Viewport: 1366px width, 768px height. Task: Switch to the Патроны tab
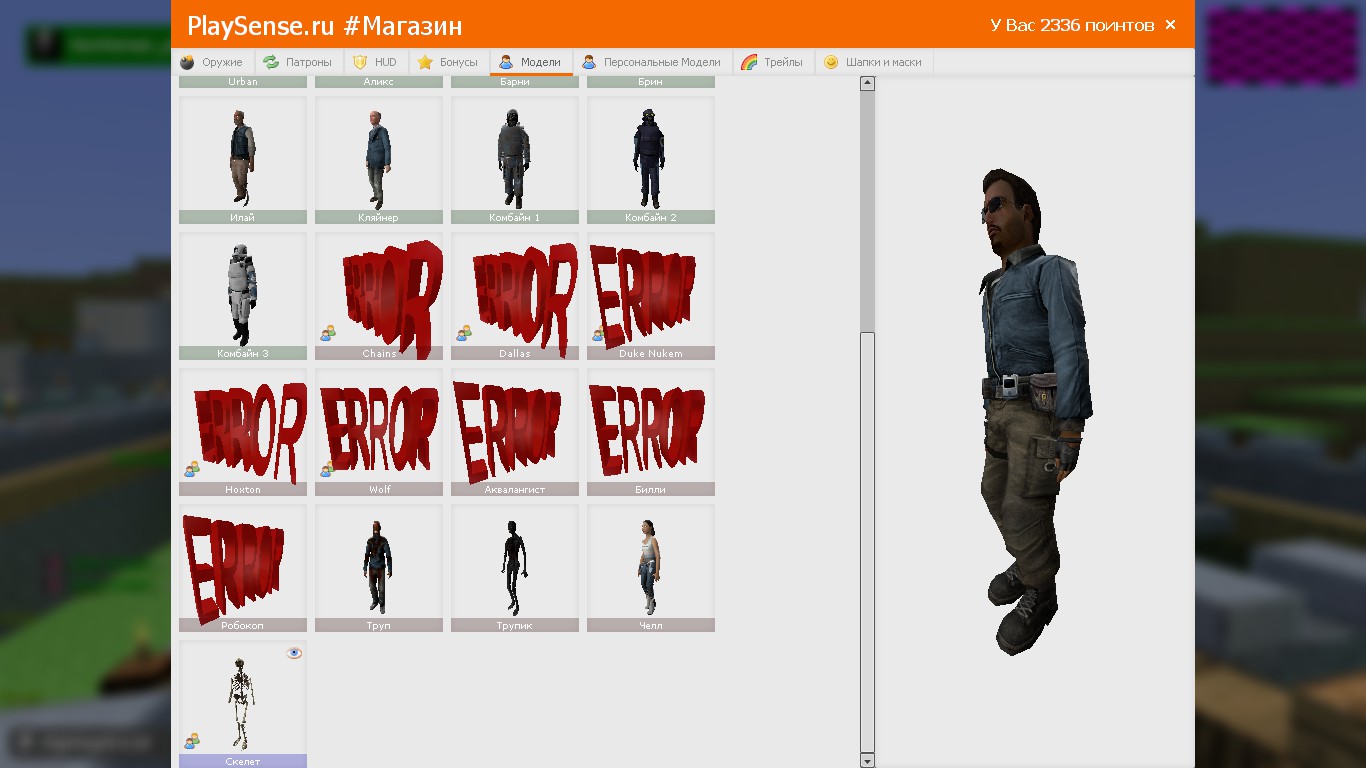pyautogui.click(x=298, y=62)
